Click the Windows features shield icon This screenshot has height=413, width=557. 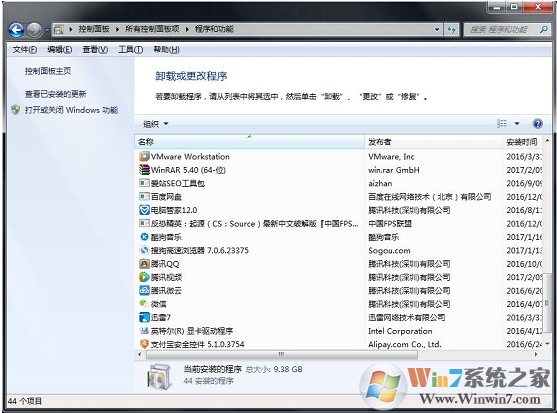15,110
